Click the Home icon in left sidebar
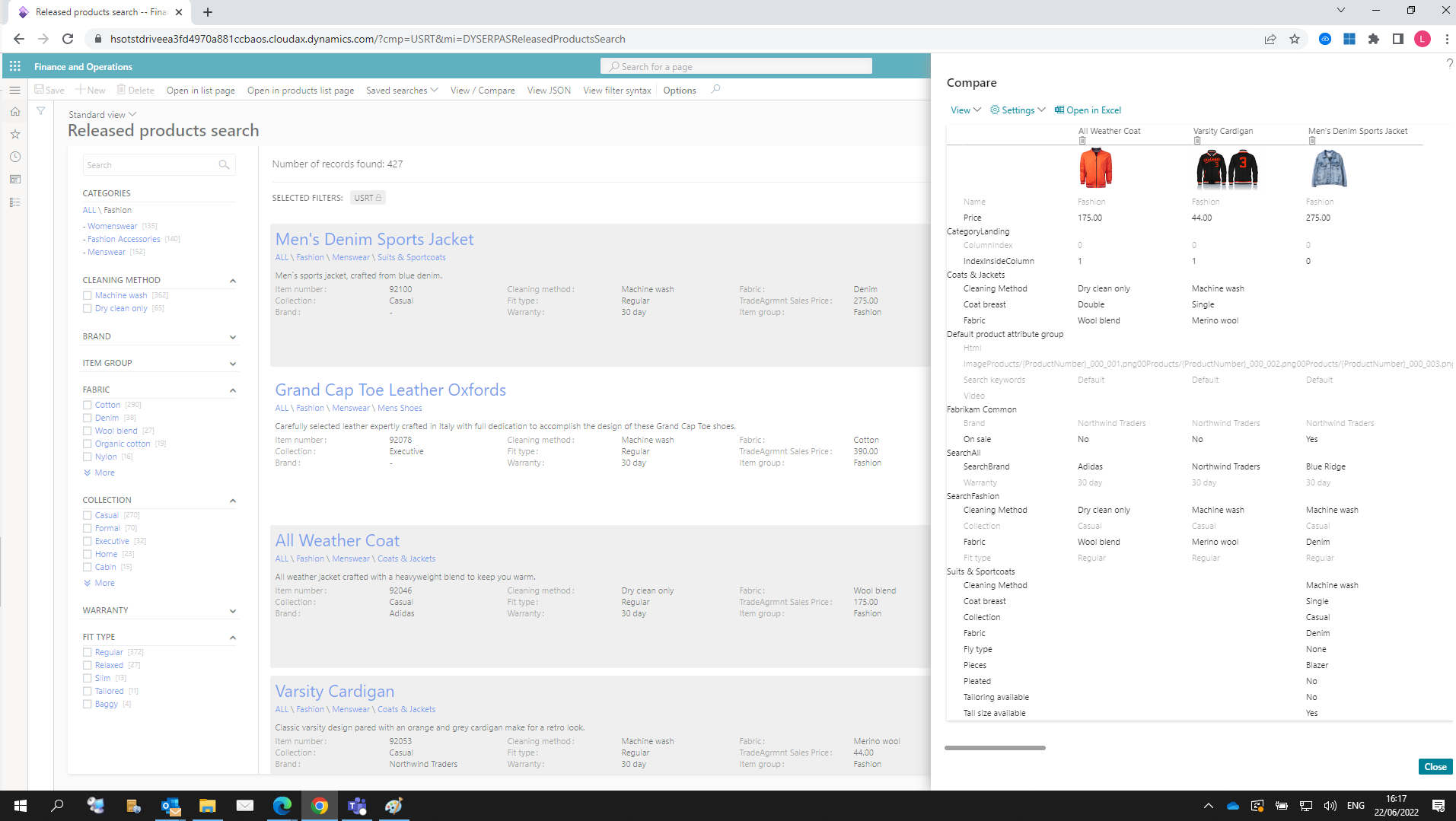Screen dimensions: 1456x821 (14, 112)
